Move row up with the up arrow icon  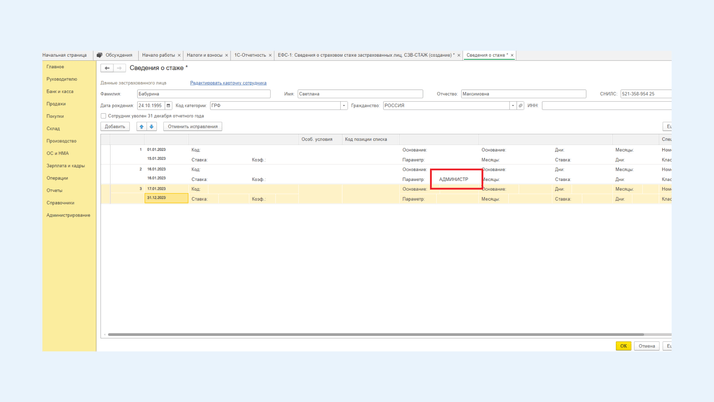142,127
